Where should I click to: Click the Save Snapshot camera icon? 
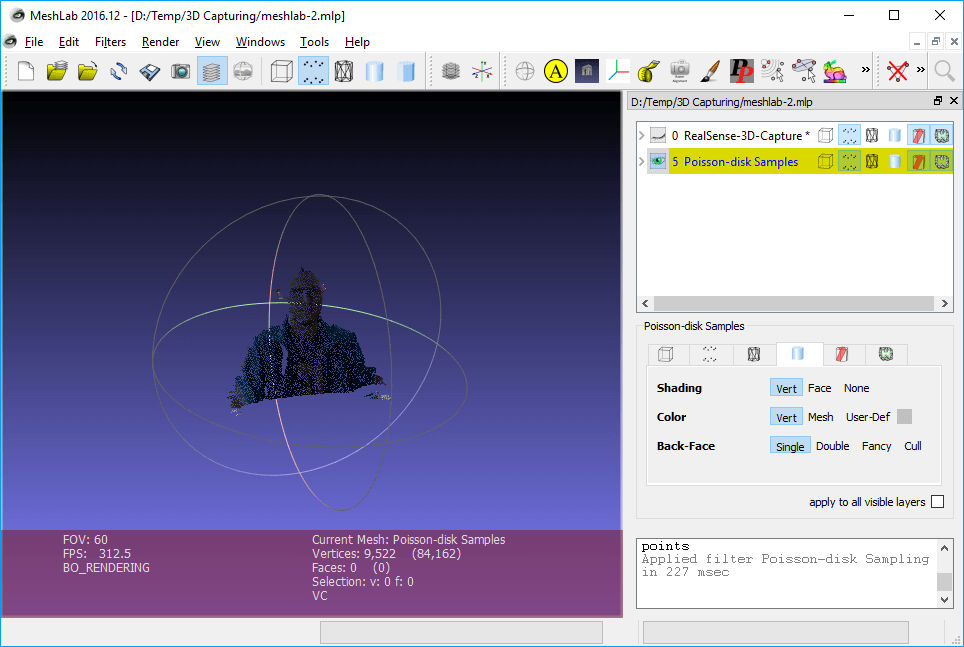tap(180, 71)
